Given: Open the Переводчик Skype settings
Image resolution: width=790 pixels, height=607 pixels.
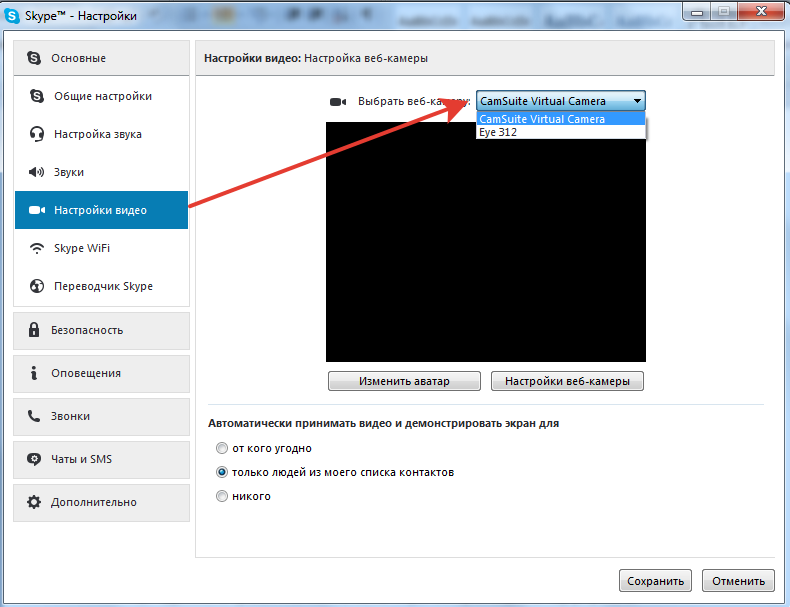Looking at the screenshot, I should [x=101, y=286].
